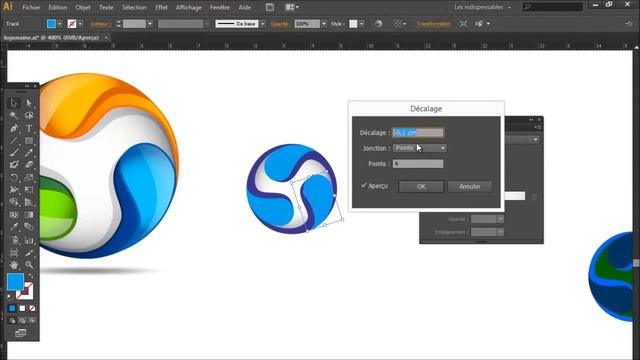Select the Width tool
This screenshot has height=360, width=640.
(x=14, y=190)
